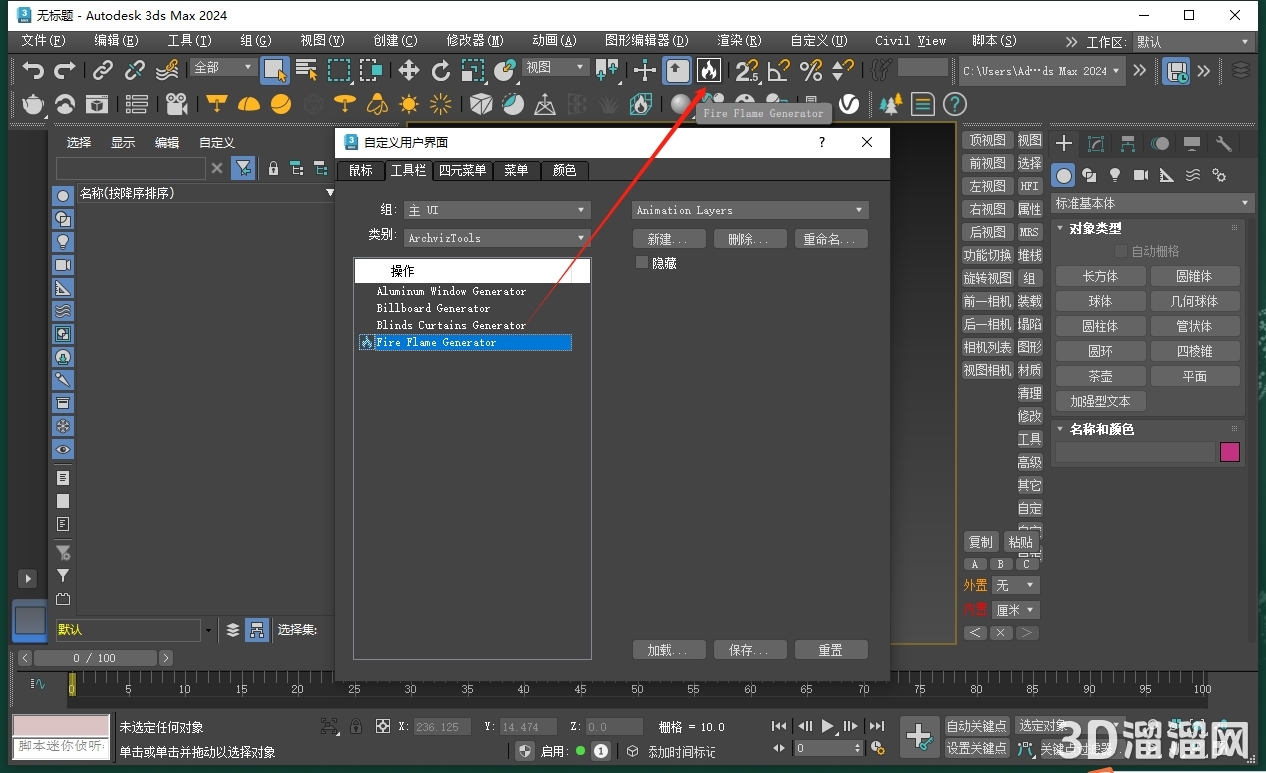This screenshot has width=1266, height=773.
Task: Toggle cameras display filter in scene explorer
Action: [x=63, y=265]
